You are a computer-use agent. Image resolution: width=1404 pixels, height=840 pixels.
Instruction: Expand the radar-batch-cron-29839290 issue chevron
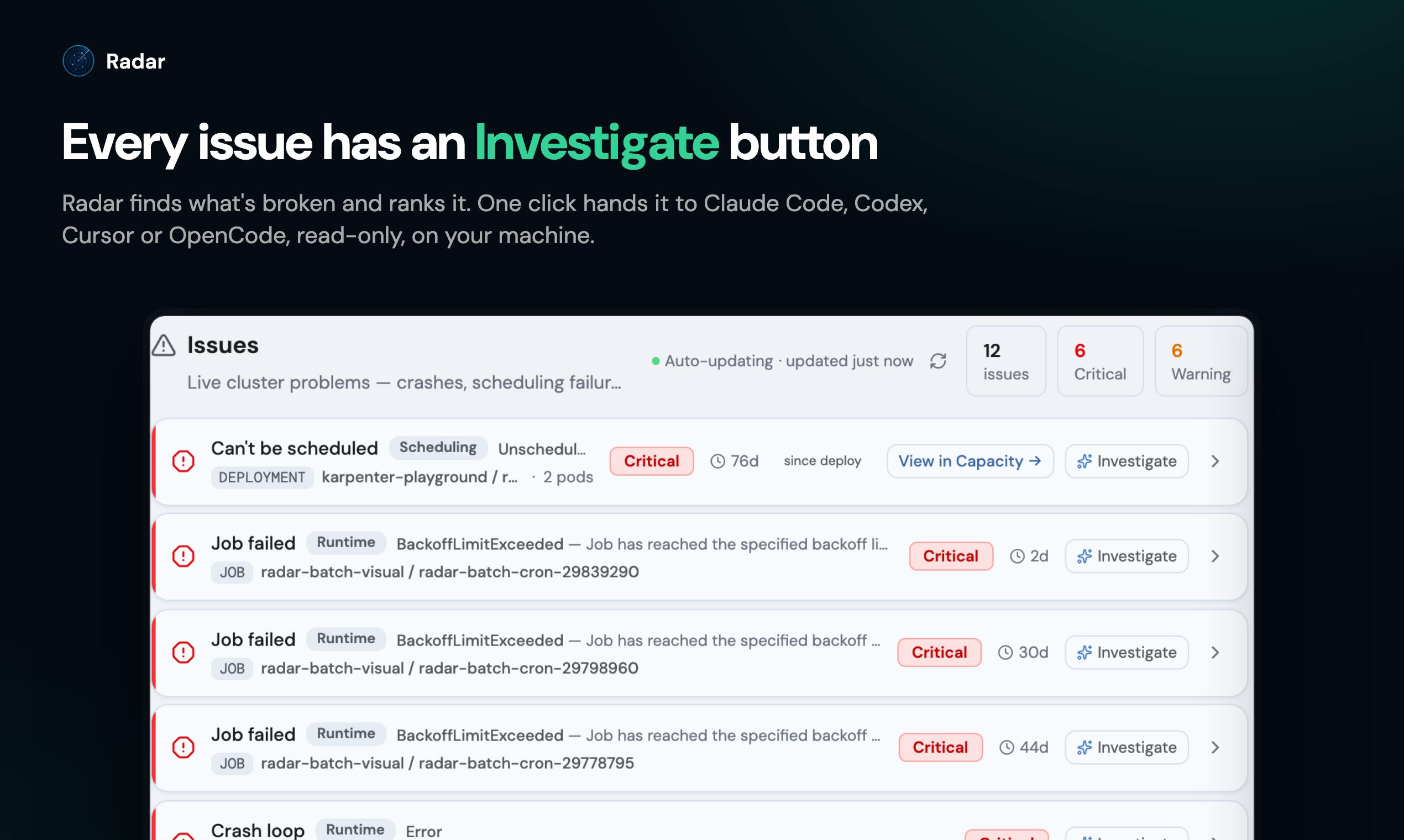(1215, 556)
